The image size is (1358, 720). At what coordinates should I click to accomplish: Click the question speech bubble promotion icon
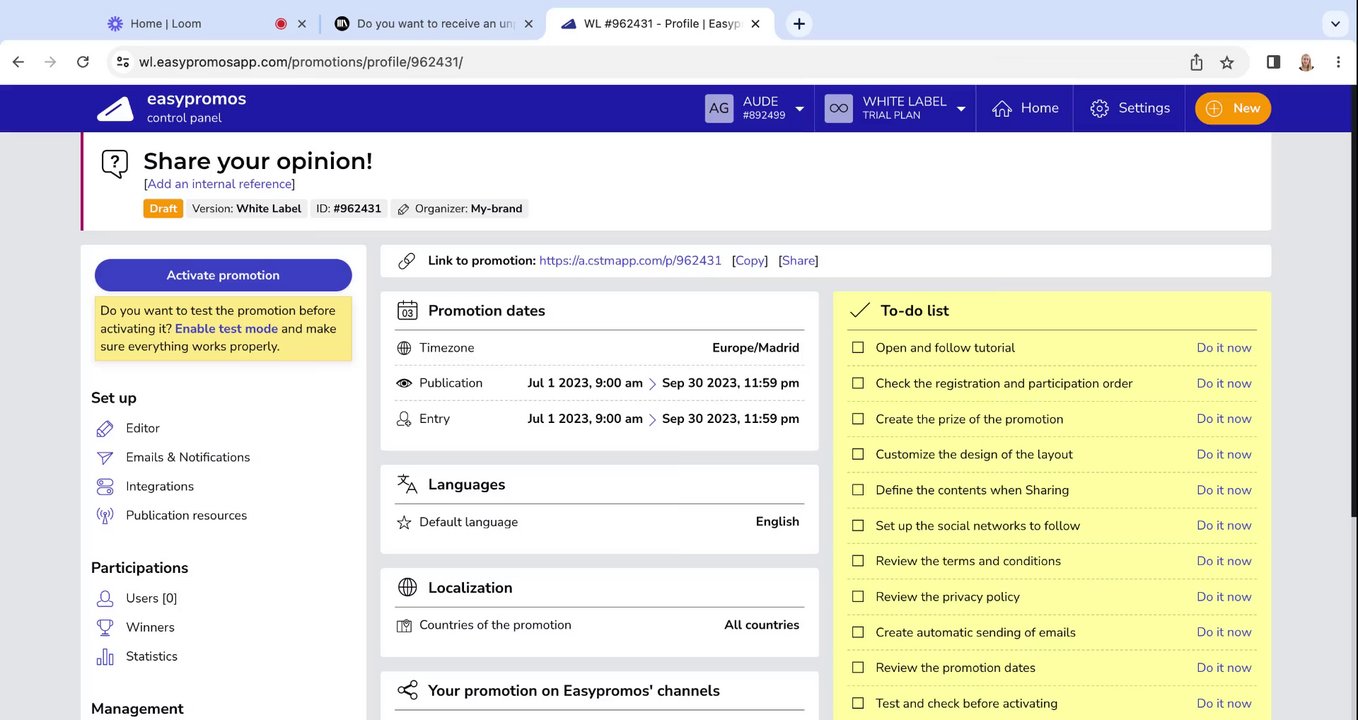[115, 163]
